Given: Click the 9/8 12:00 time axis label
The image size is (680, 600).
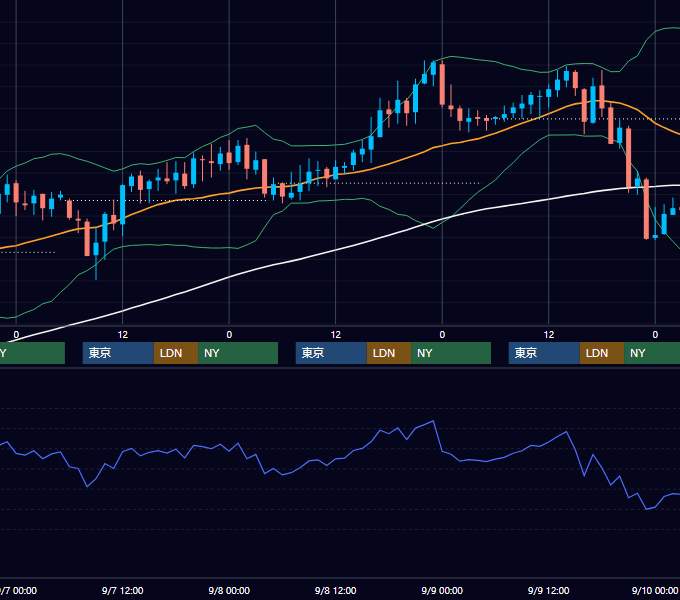Looking at the screenshot, I should point(336,590).
